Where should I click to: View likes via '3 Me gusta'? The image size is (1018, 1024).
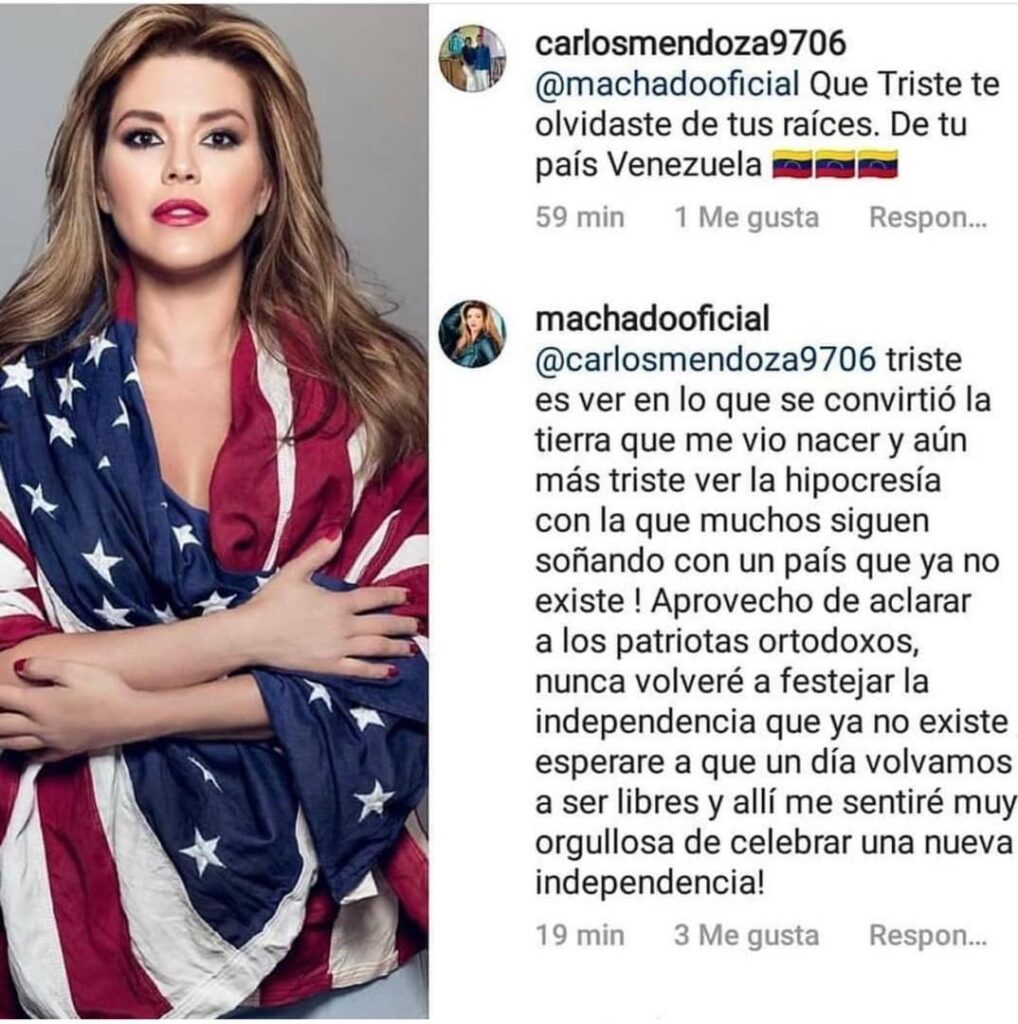[746, 935]
